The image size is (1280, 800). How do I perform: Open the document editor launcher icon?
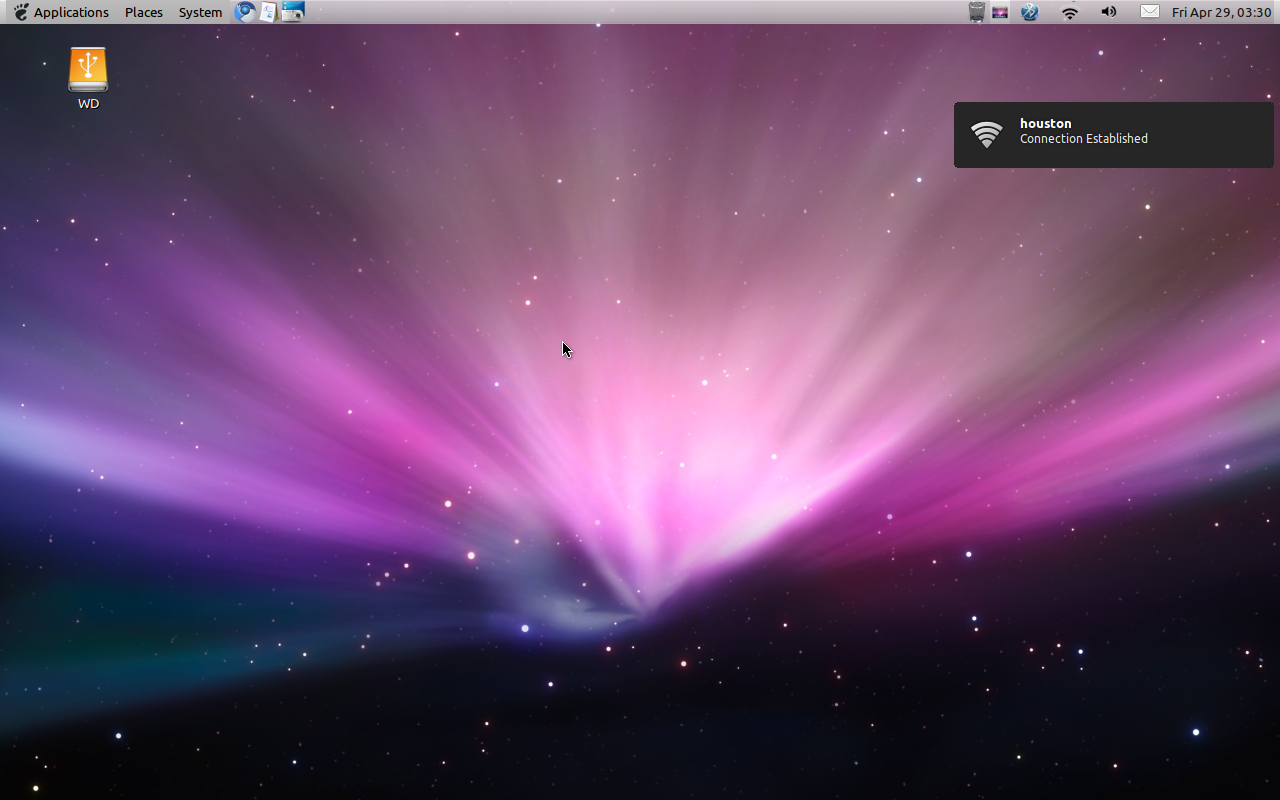268,12
